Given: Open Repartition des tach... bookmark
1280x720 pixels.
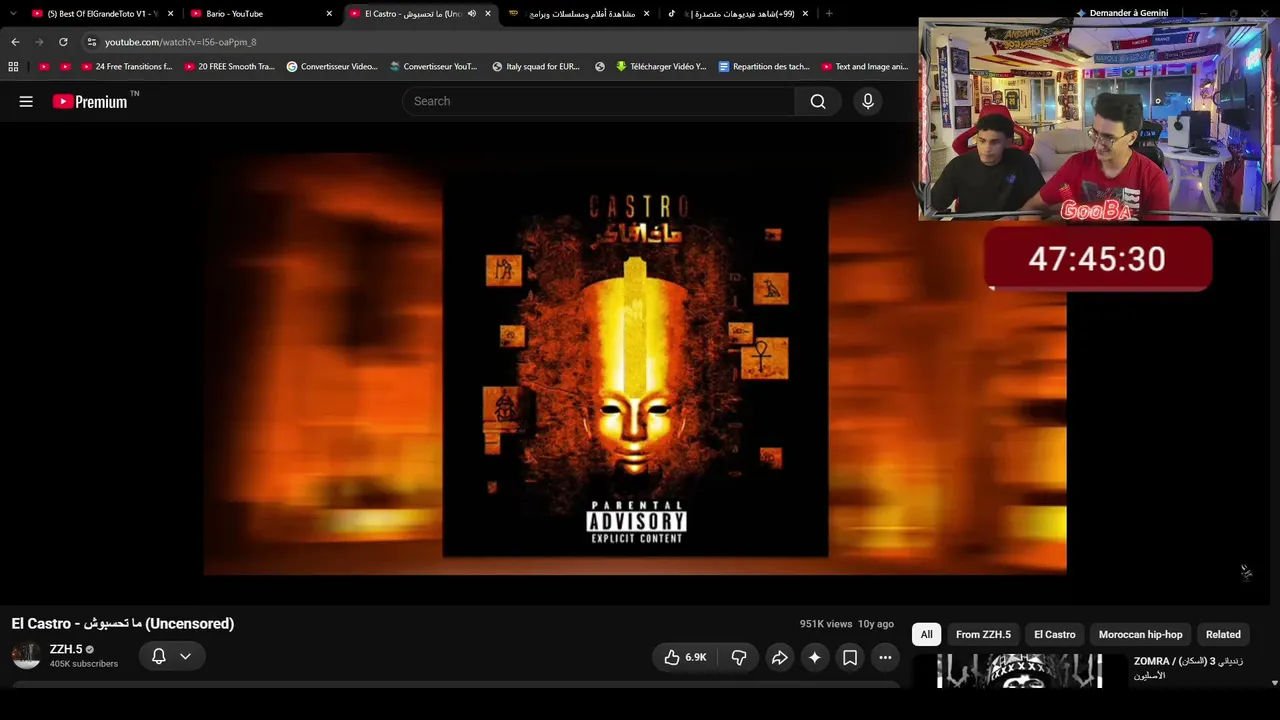Looking at the screenshot, I should tap(765, 67).
